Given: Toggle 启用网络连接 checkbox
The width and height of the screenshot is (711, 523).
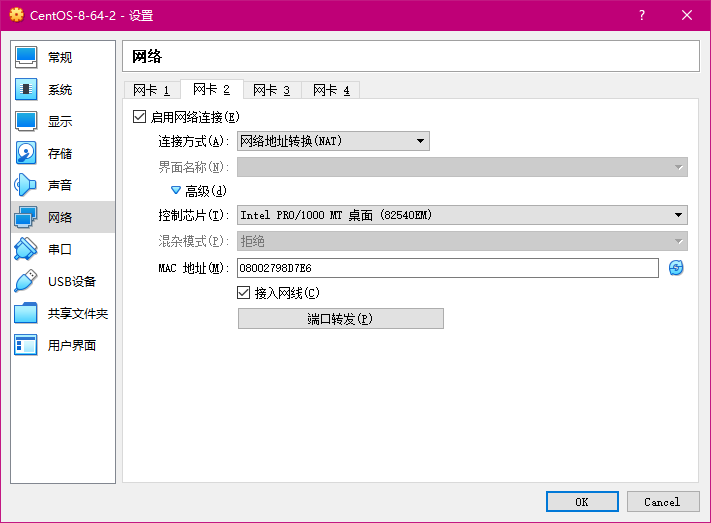Looking at the screenshot, I should [x=139, y=117].
